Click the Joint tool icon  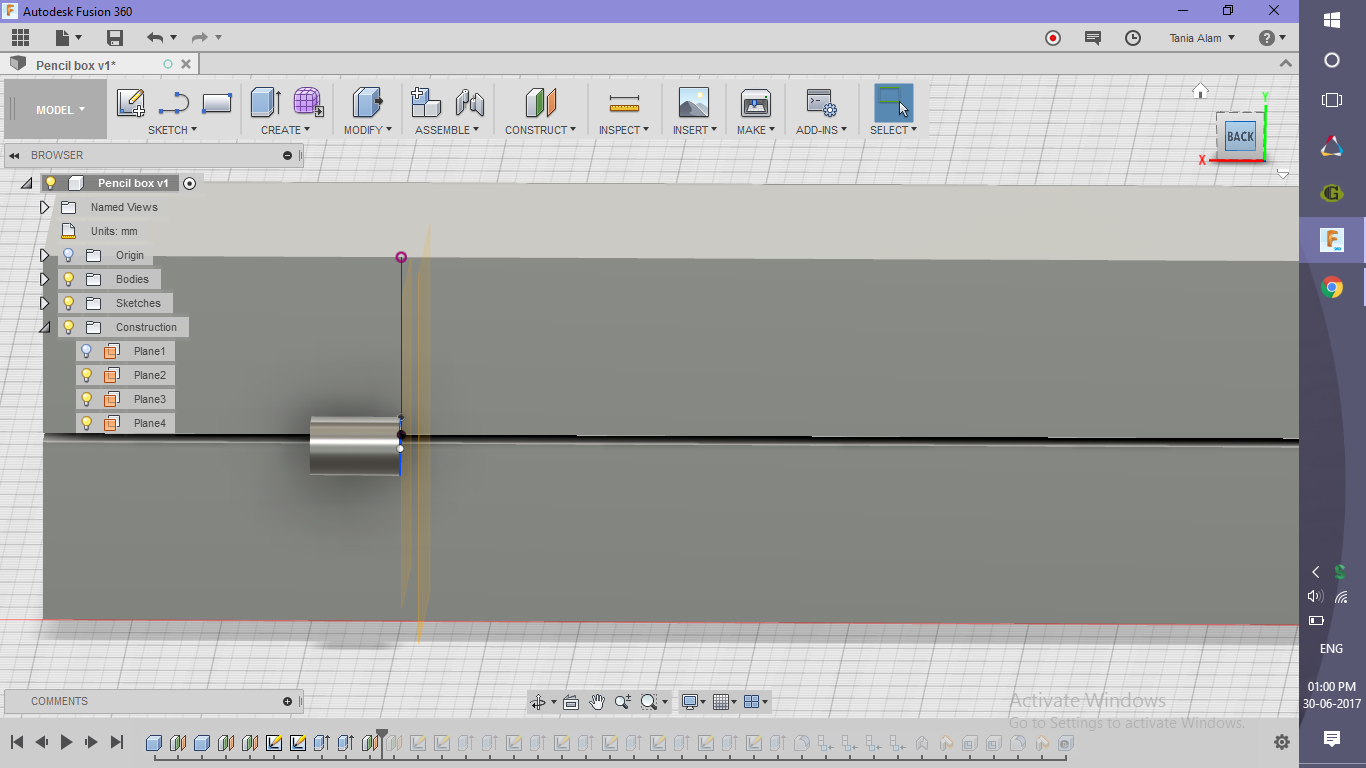click(469, 103)
